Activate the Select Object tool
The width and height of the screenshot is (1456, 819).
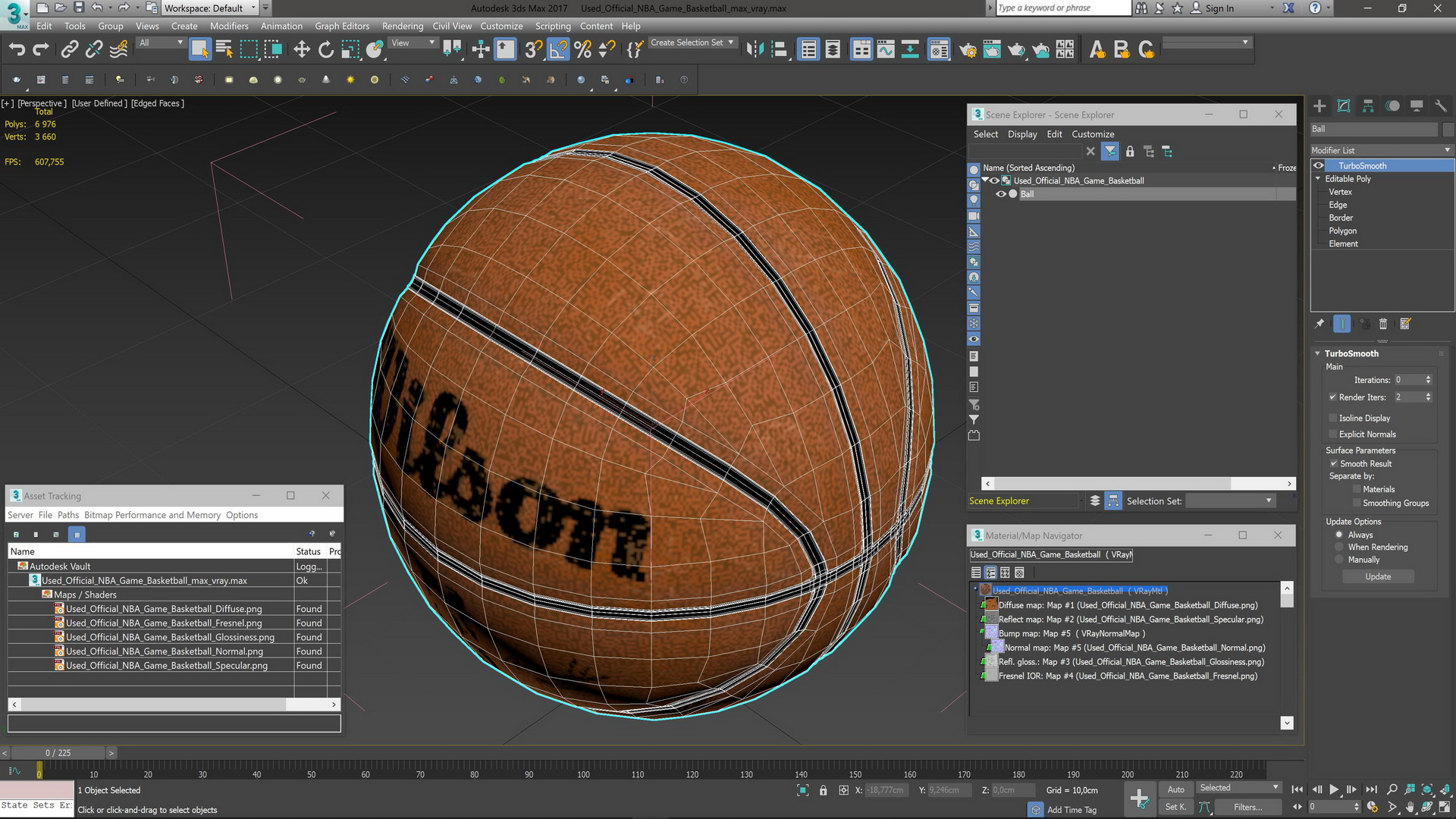(x=199, y=50)
